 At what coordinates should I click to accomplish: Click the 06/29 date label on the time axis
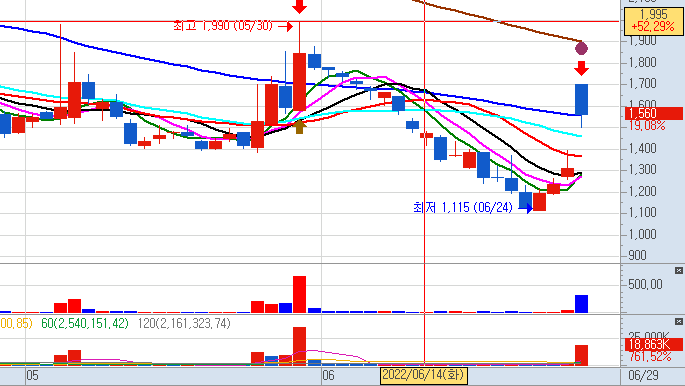tap(643, 375)
